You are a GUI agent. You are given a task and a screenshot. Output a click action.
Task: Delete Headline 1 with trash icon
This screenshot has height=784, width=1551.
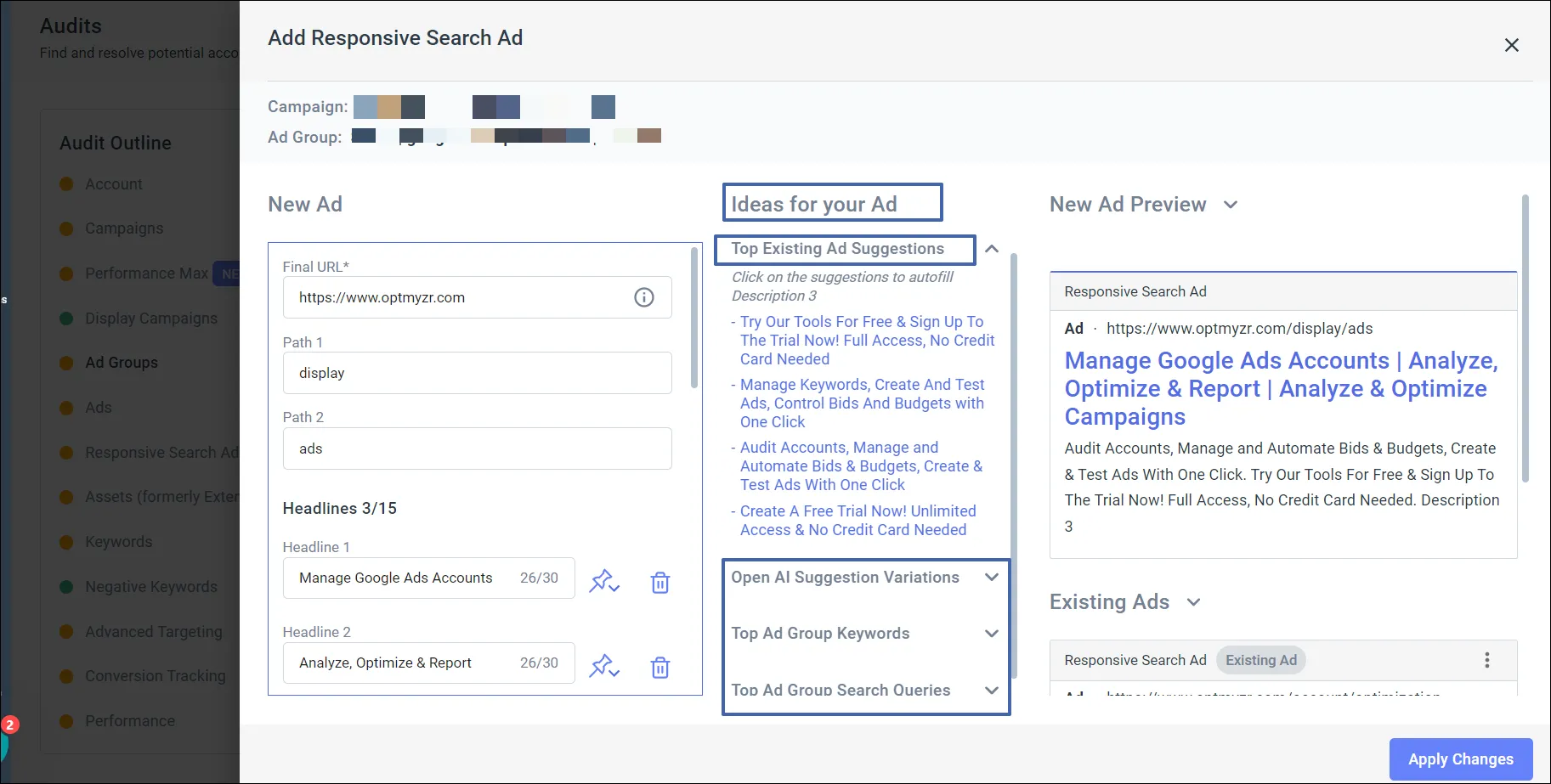(x=660, y=583)
